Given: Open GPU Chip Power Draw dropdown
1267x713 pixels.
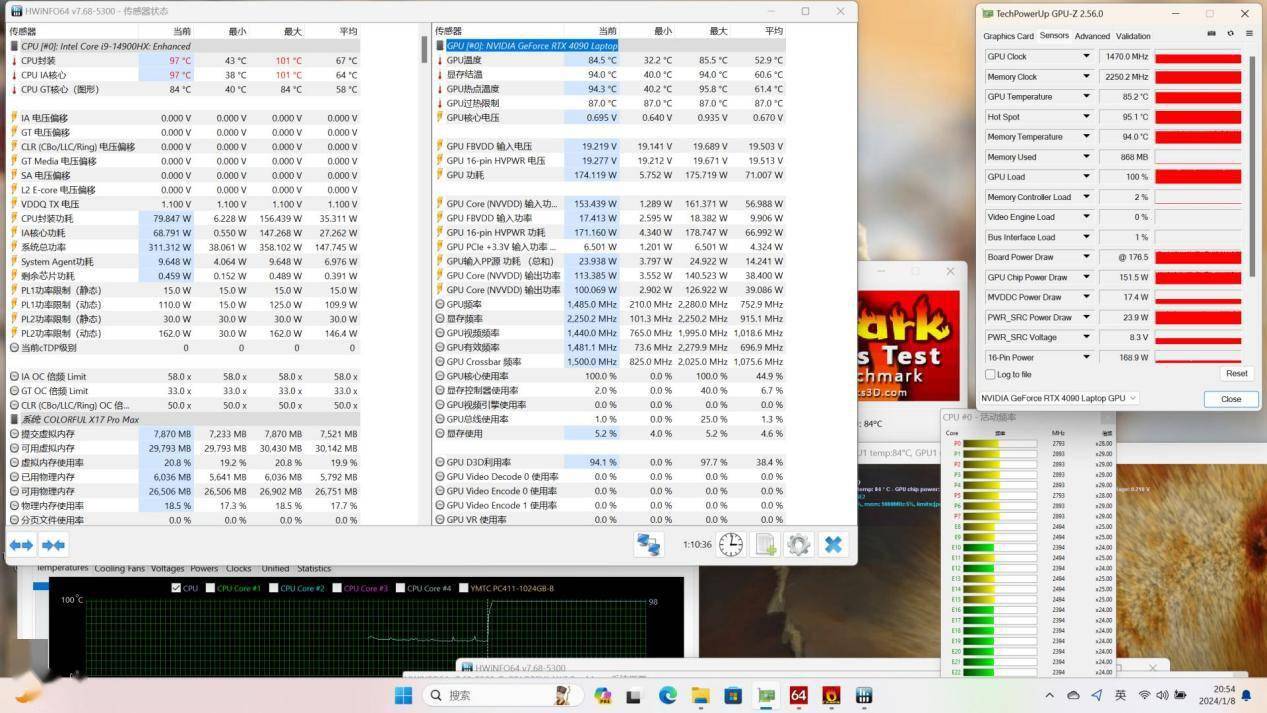Looking at the screenshot, I should [x=1086, y=277].
